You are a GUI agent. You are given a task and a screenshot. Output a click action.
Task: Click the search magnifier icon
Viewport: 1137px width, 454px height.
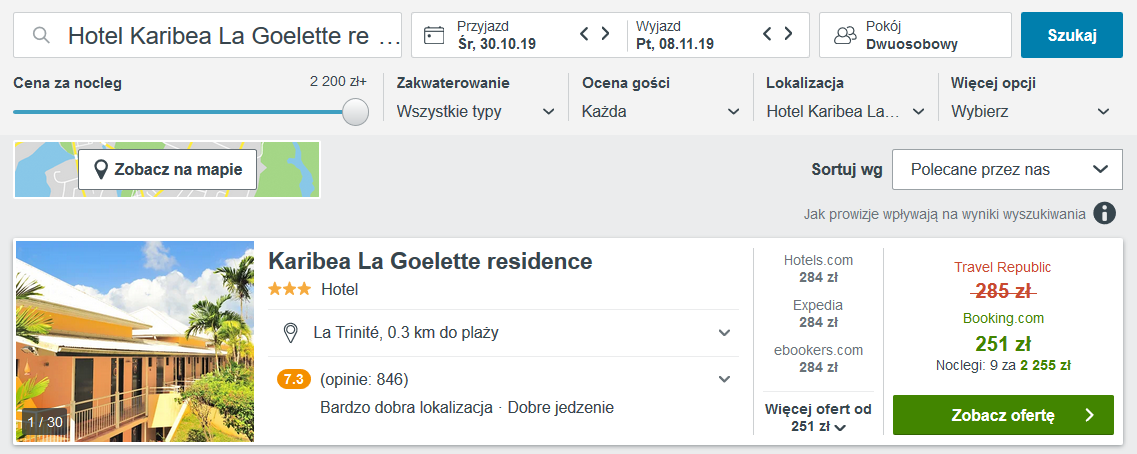click(42, 35)
